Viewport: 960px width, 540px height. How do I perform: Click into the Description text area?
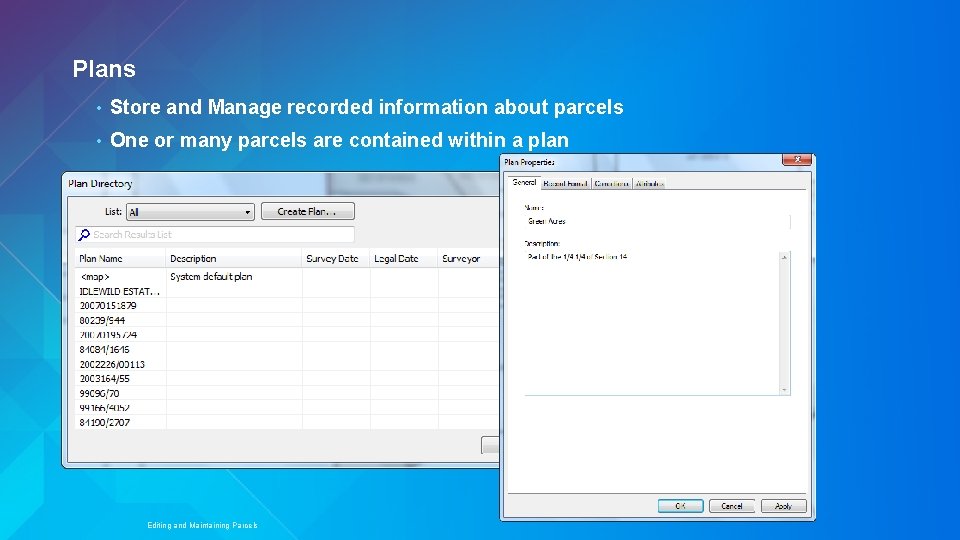652,323
